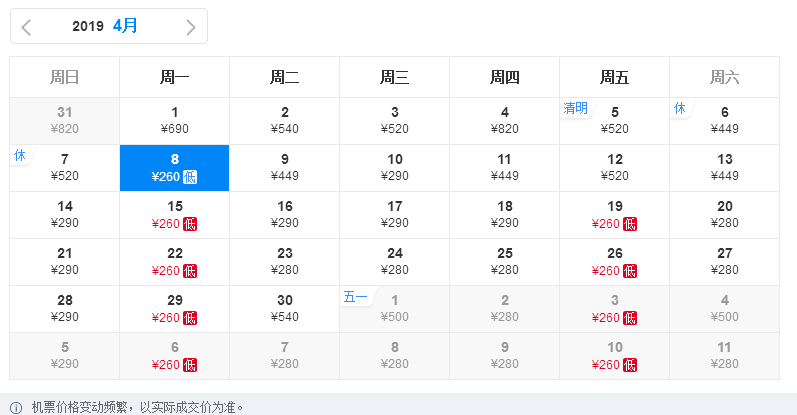Select April 9 priced ¥449
797x415 pixels.
285,168
